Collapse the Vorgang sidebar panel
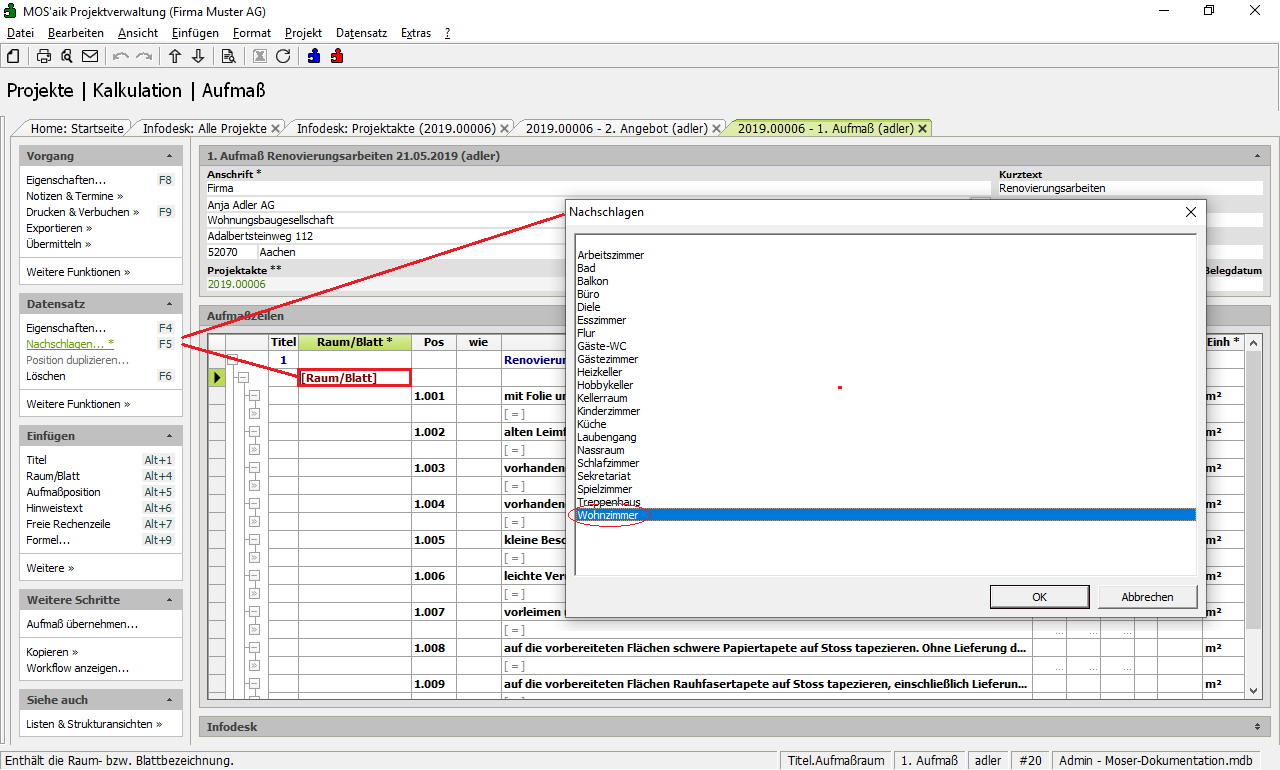1280x770 pixels. pos(169,156)
